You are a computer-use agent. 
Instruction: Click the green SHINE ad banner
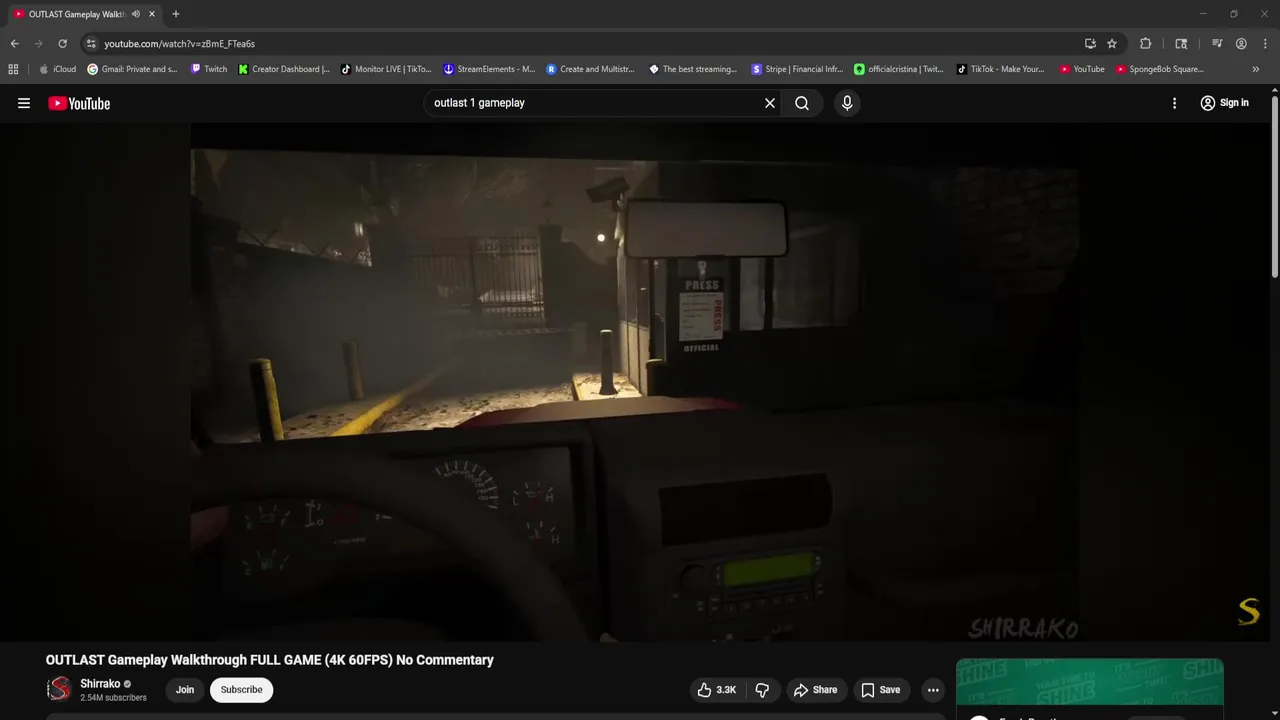pos(1090,682)
